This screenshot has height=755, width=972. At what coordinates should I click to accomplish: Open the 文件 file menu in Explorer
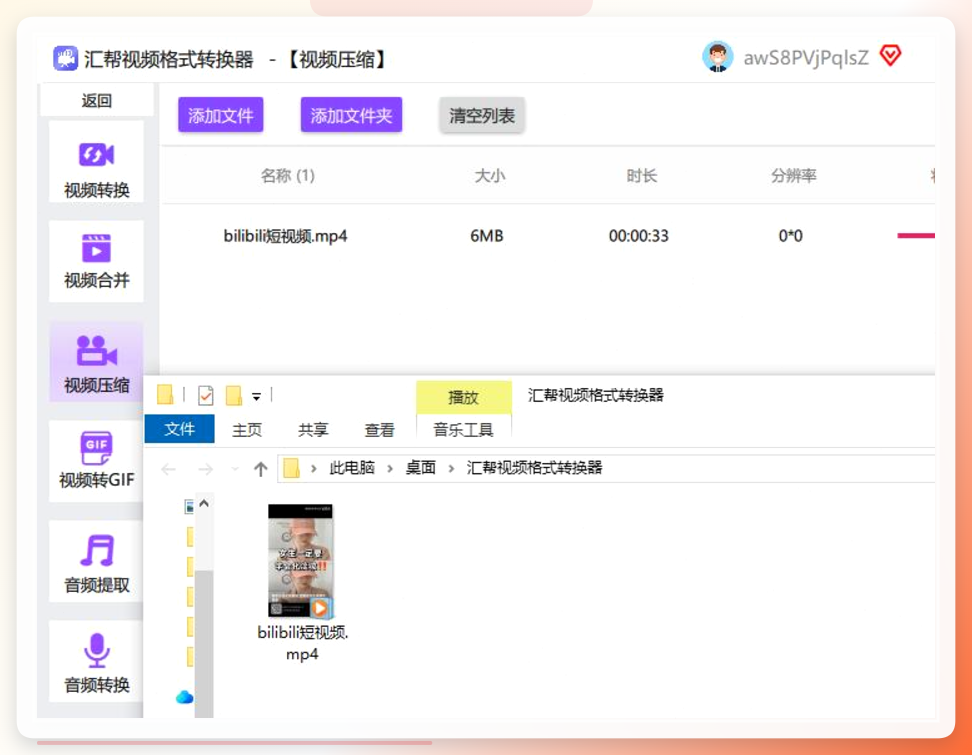click(x=179, y=429)
